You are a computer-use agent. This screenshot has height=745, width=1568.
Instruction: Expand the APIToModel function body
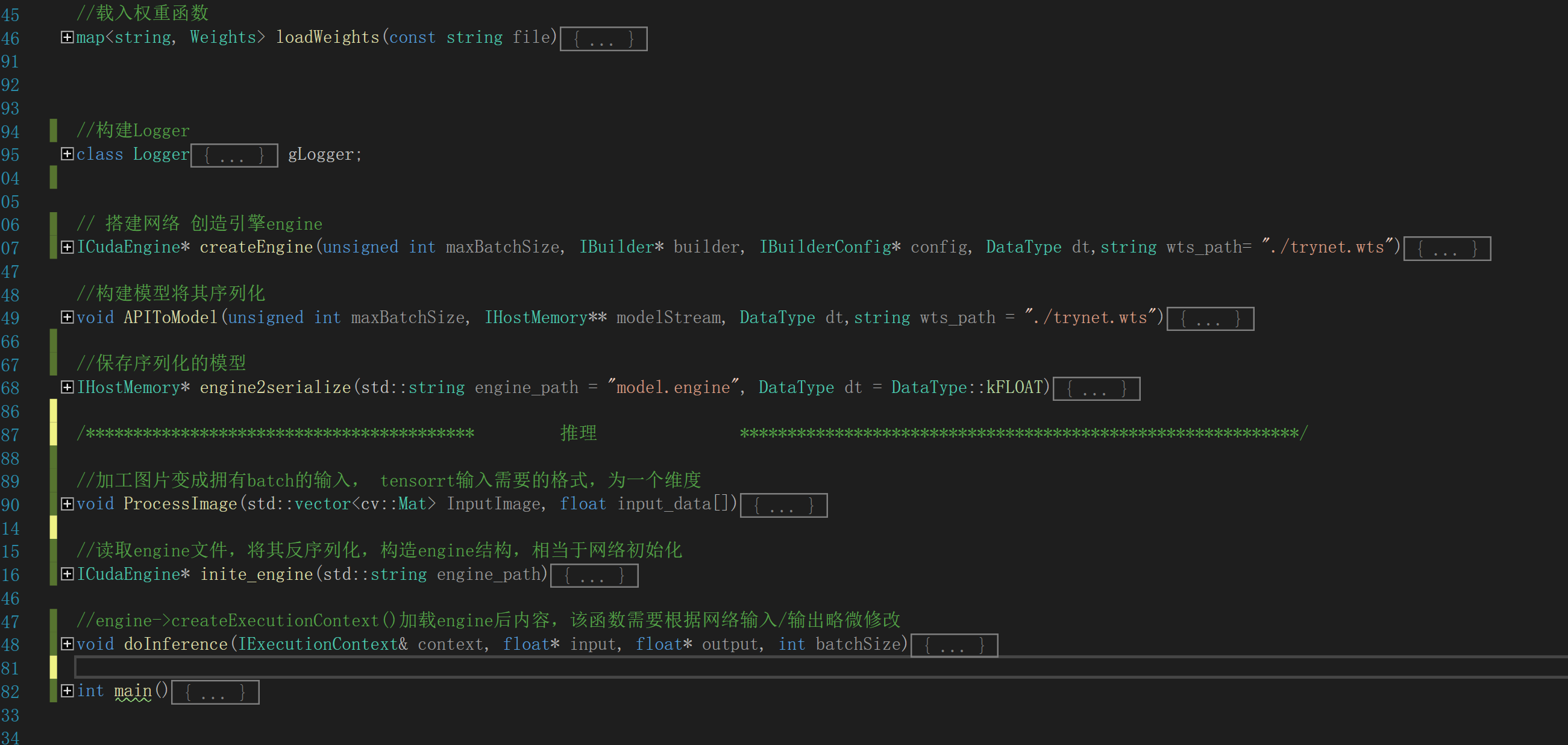click(67, 318)
